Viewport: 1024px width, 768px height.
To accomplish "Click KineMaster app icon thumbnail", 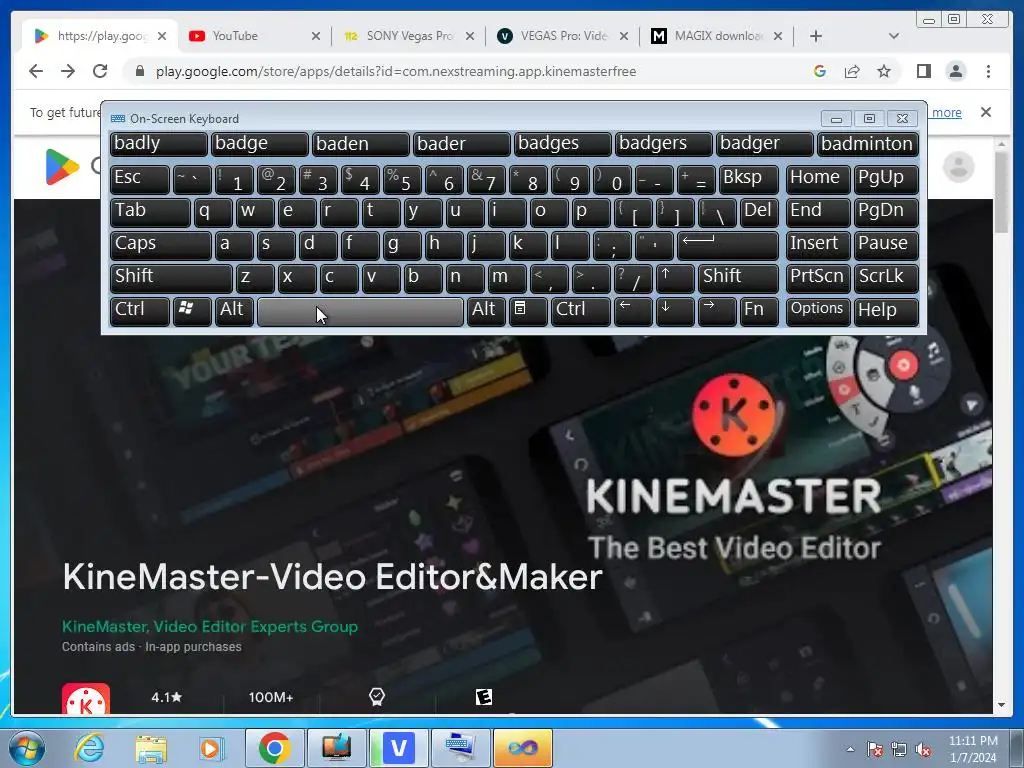I will pyautogui.click(x=86, y=699).
